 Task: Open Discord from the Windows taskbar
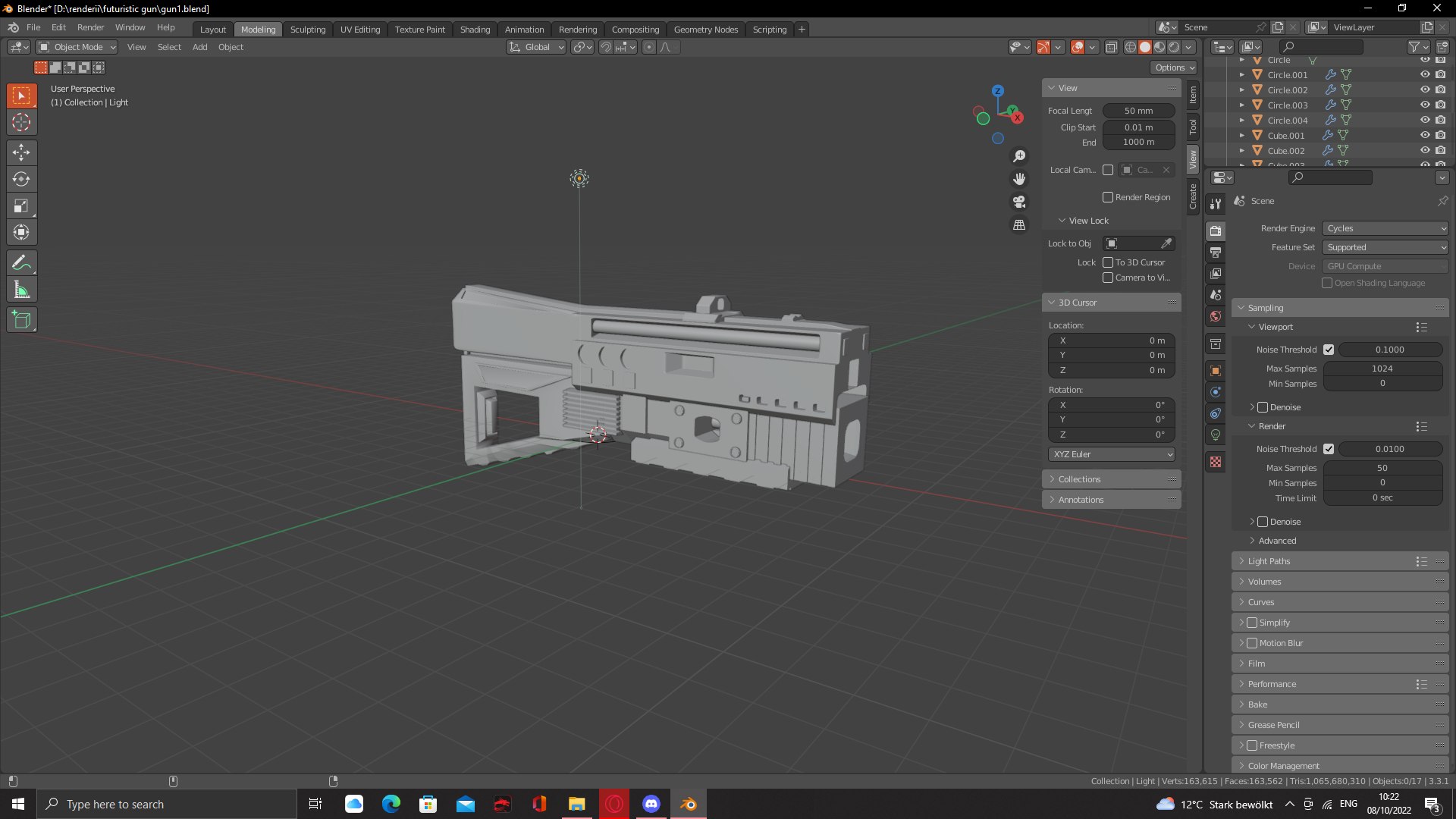[651, 804]
